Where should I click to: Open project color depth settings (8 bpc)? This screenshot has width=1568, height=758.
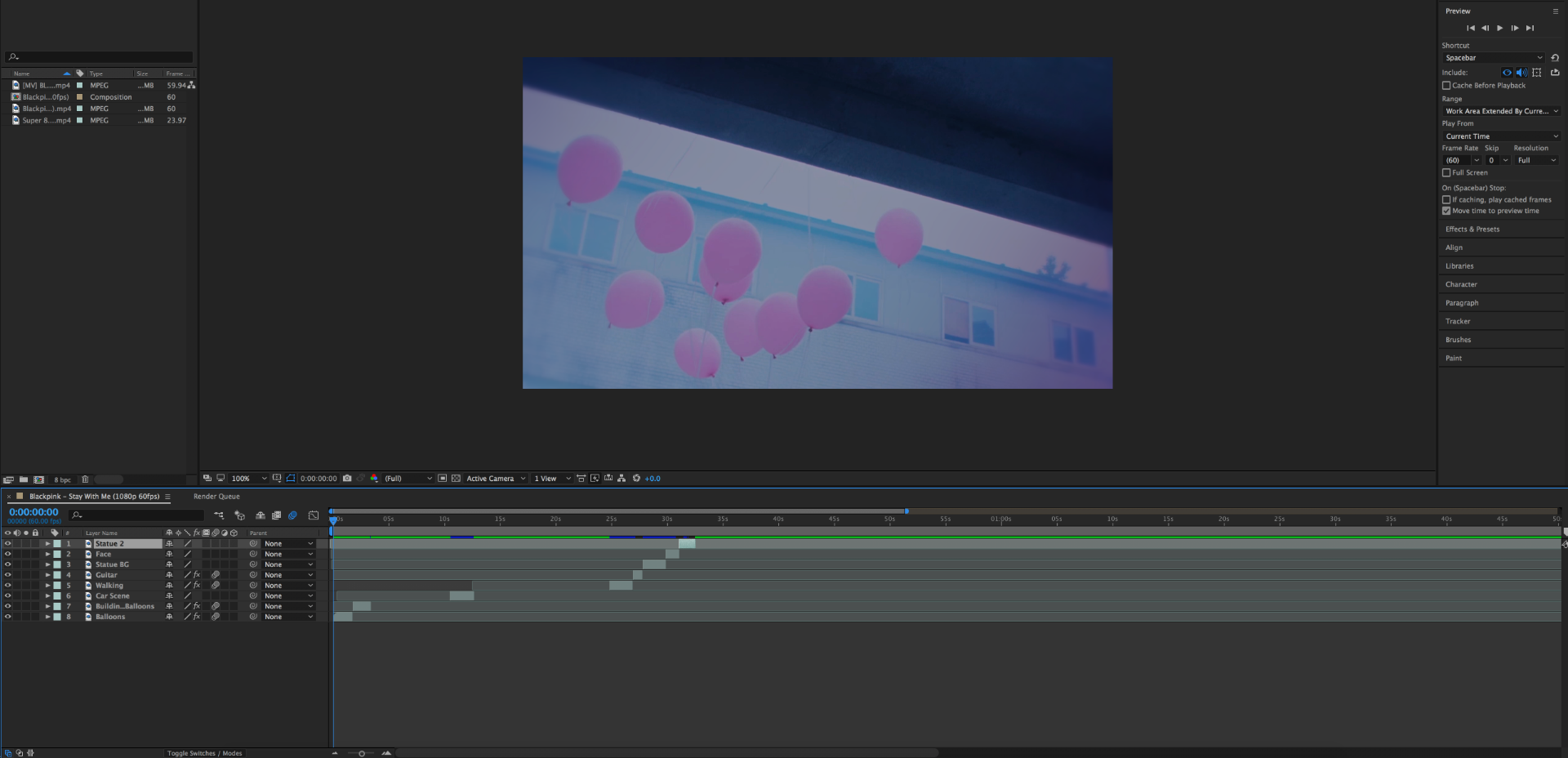[62, 480]
